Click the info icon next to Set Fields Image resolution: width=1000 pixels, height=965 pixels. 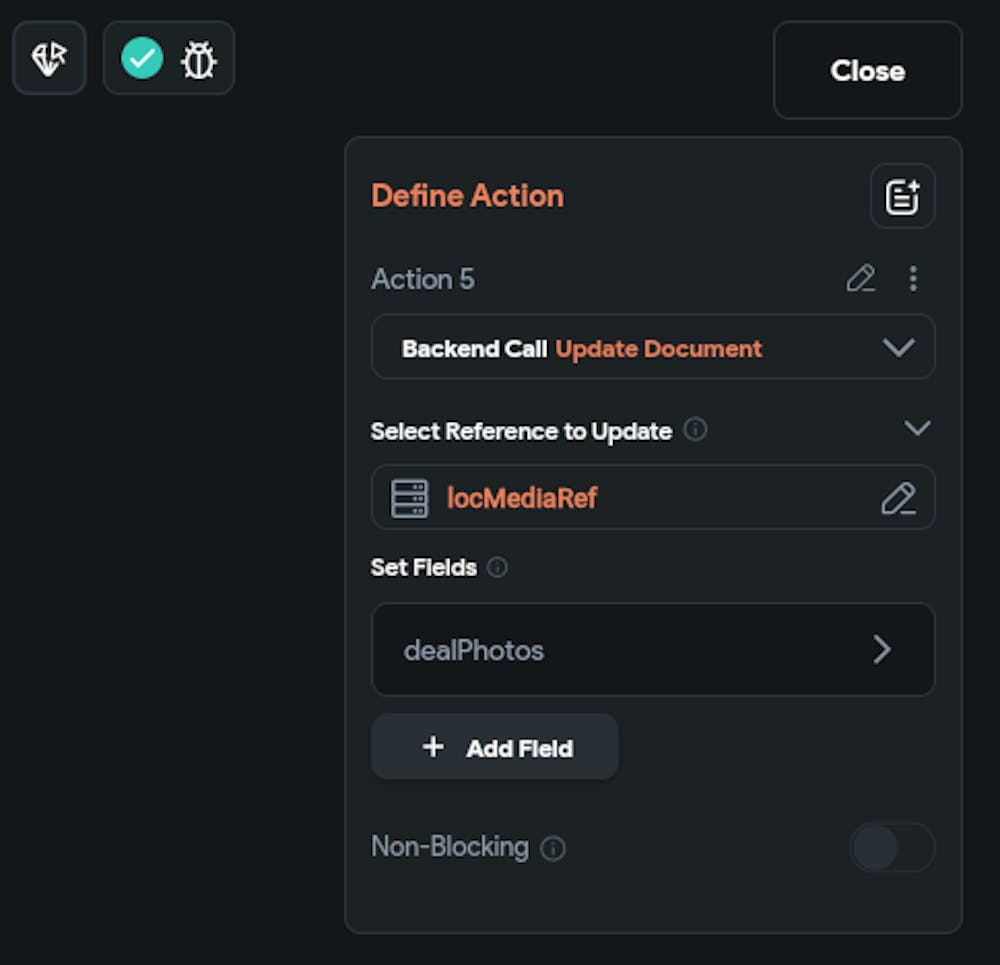tap(497, 567)
